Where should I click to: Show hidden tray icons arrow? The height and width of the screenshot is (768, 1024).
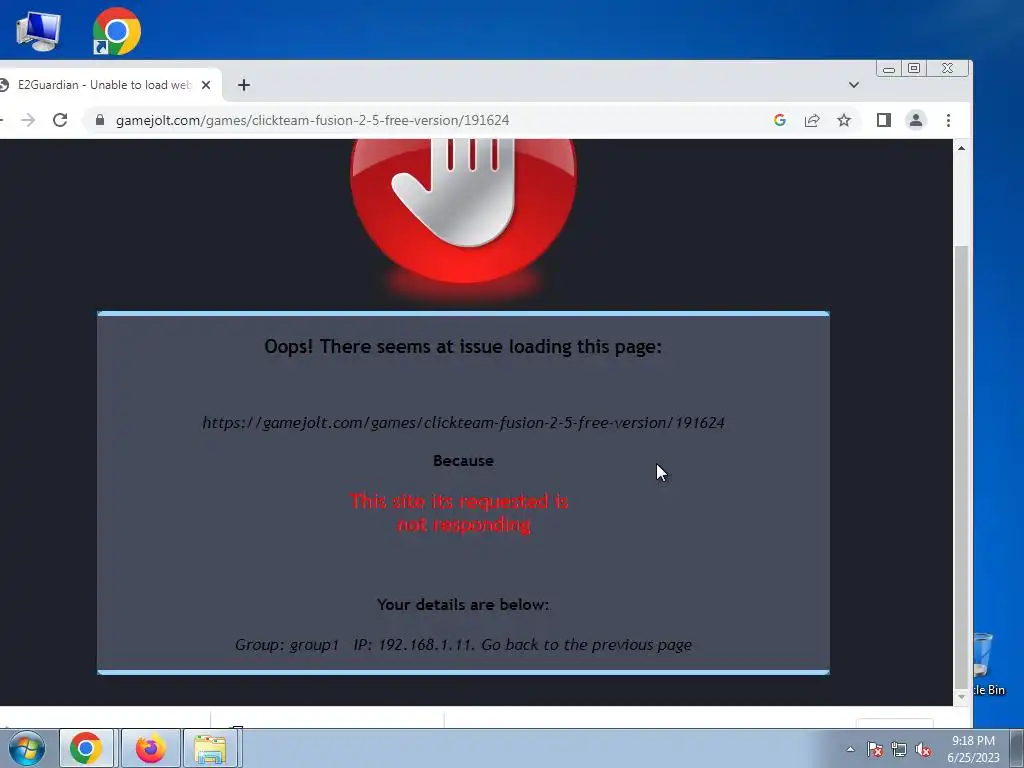850,749
